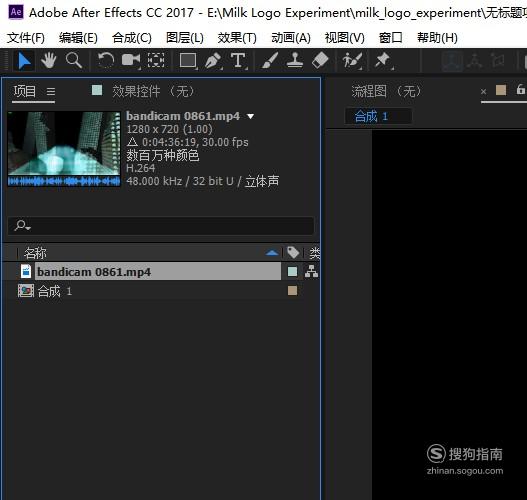Select the Rotation tool
The width and height of the screenshot is (527, 500).
(106, 61)
